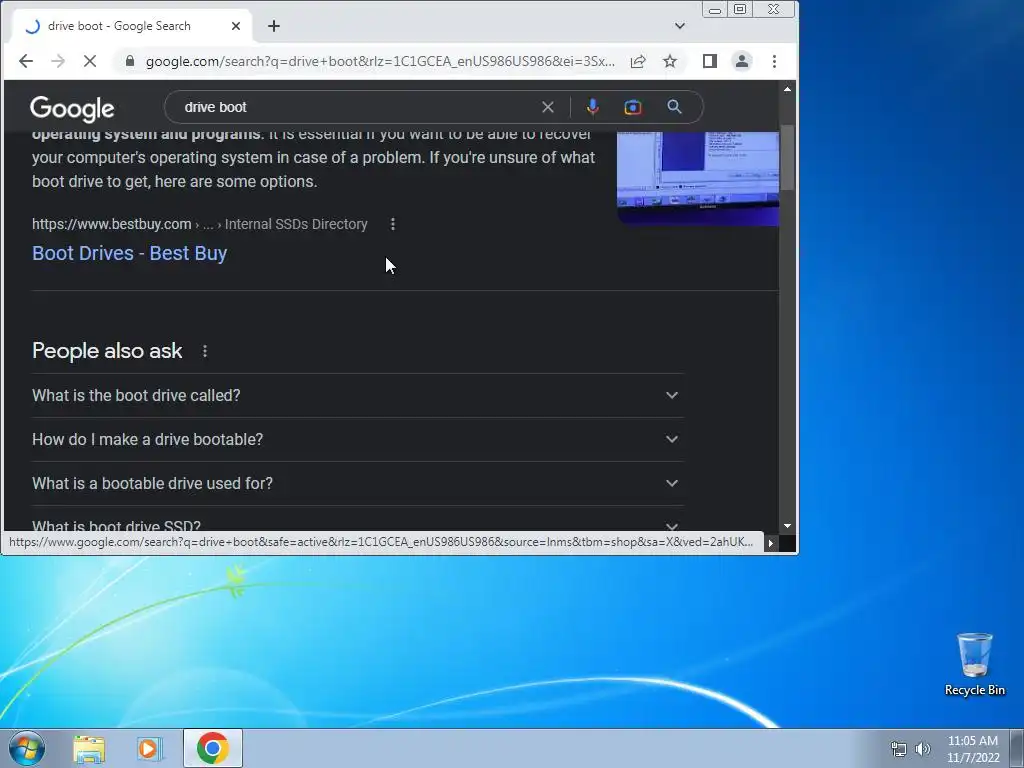Open the network tray icon

[x=899, y=748]
